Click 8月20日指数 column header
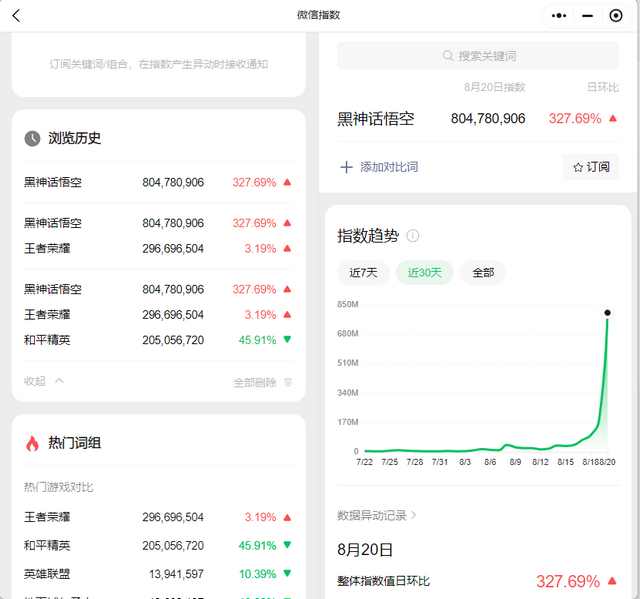The height and width of the screenshot is (599, 640). [494, 87]
